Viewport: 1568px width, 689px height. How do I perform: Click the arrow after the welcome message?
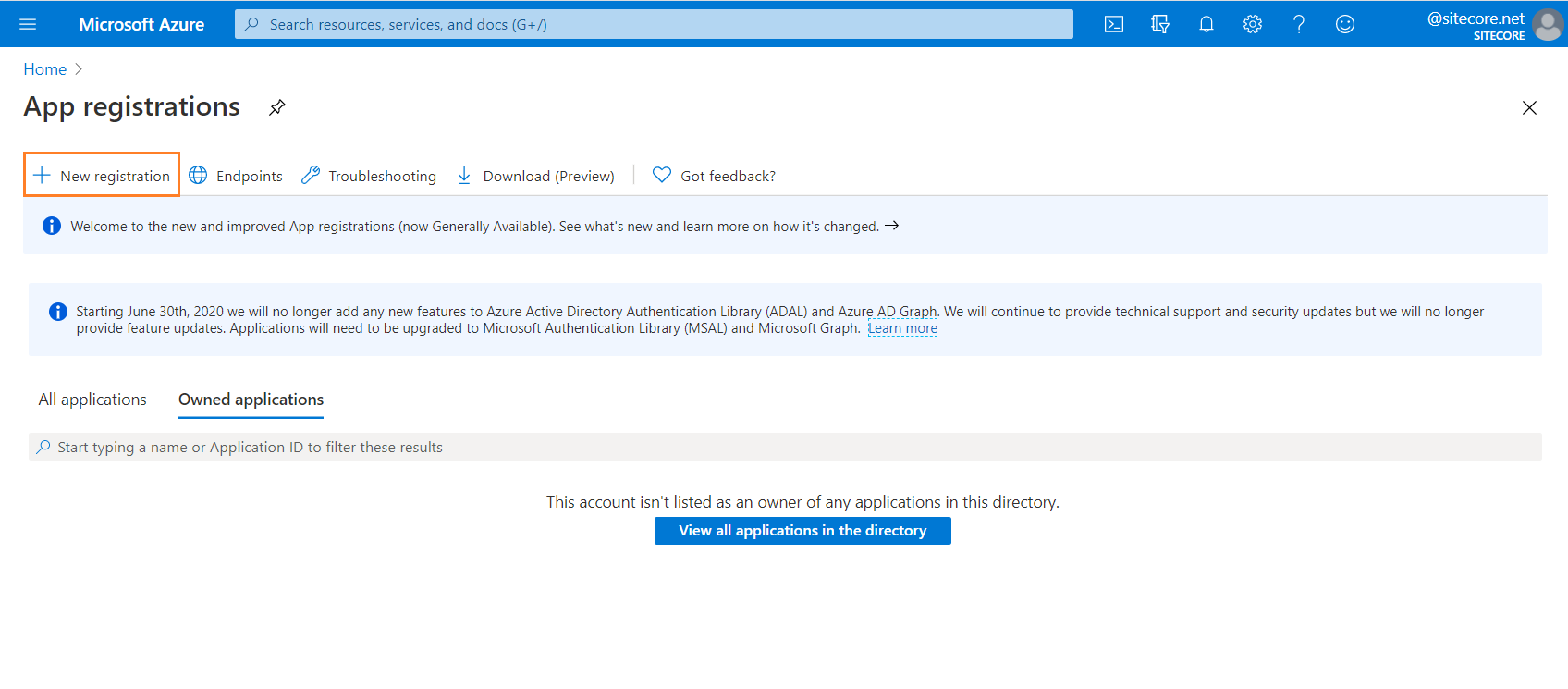click(x=891, y=226)
